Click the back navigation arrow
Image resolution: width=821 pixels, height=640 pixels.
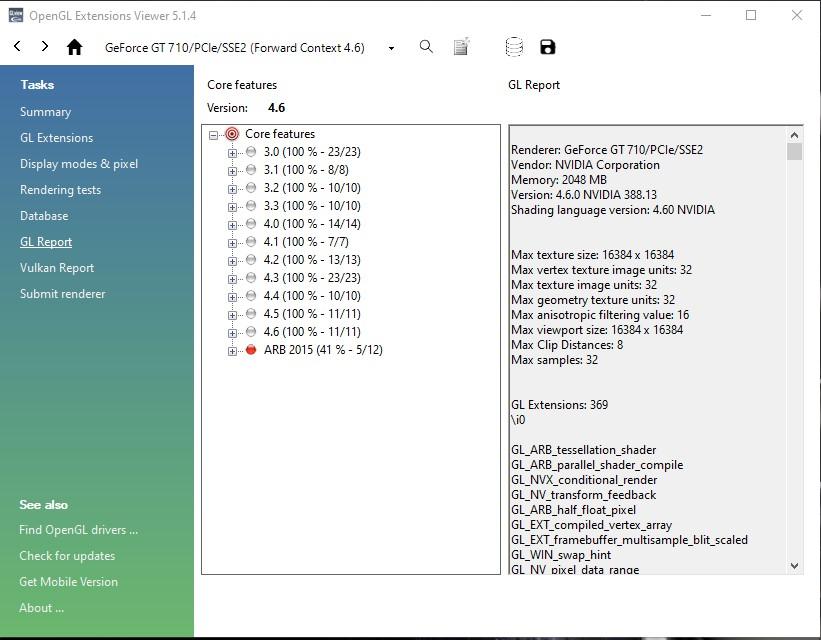(17, 47)
